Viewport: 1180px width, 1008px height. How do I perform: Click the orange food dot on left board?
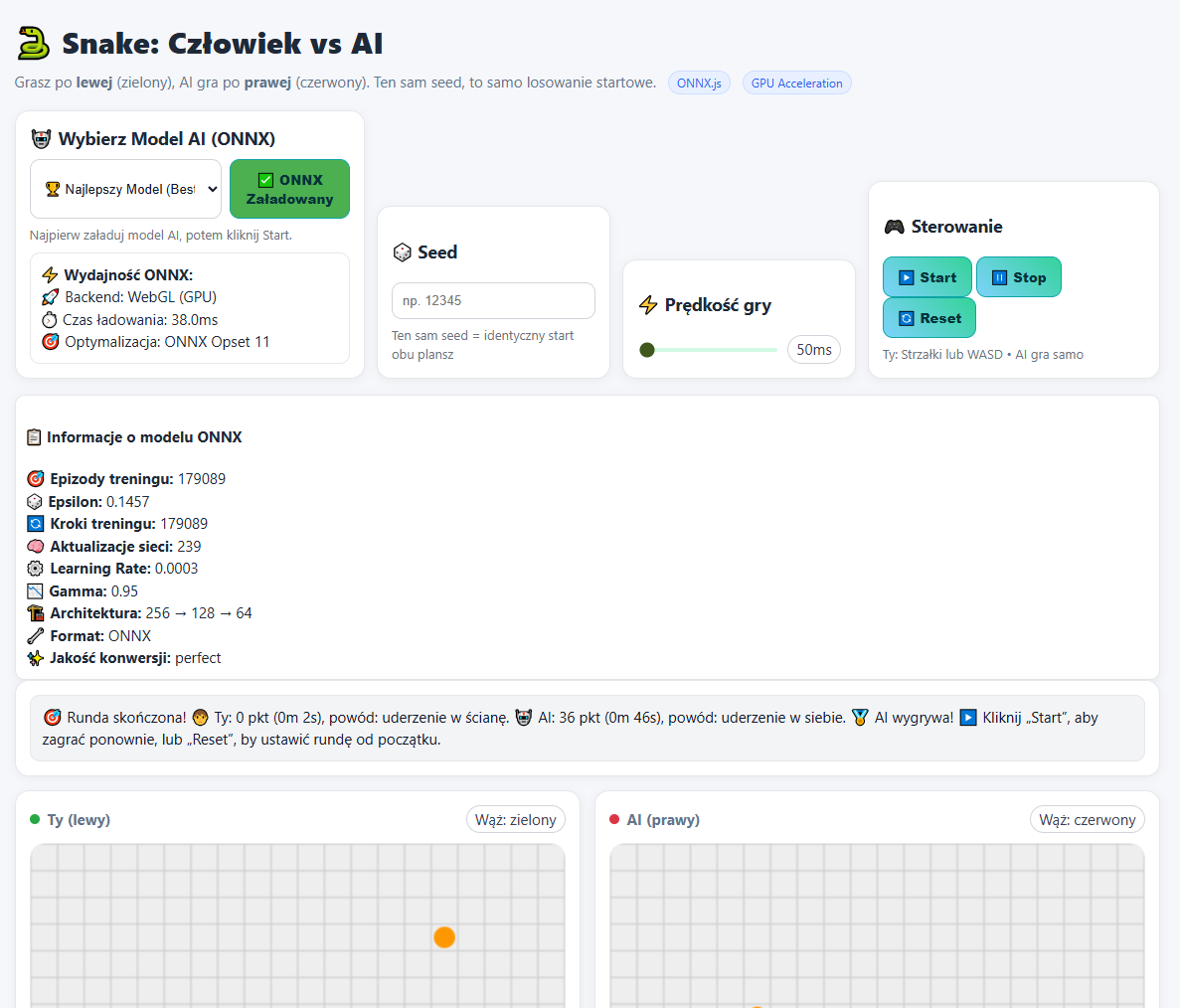444,937
